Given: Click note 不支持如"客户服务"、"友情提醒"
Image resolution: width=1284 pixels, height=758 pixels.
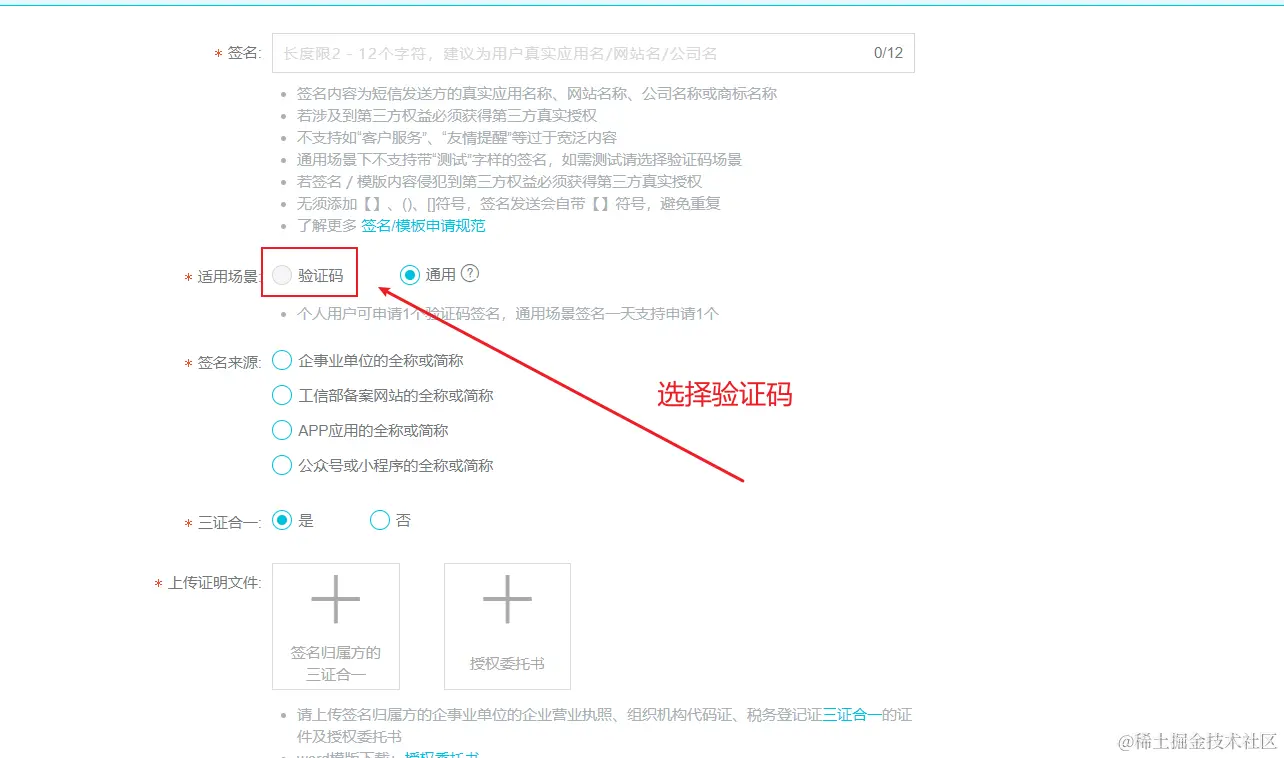Looking at the screenshot, I should (x=457, y=138).
